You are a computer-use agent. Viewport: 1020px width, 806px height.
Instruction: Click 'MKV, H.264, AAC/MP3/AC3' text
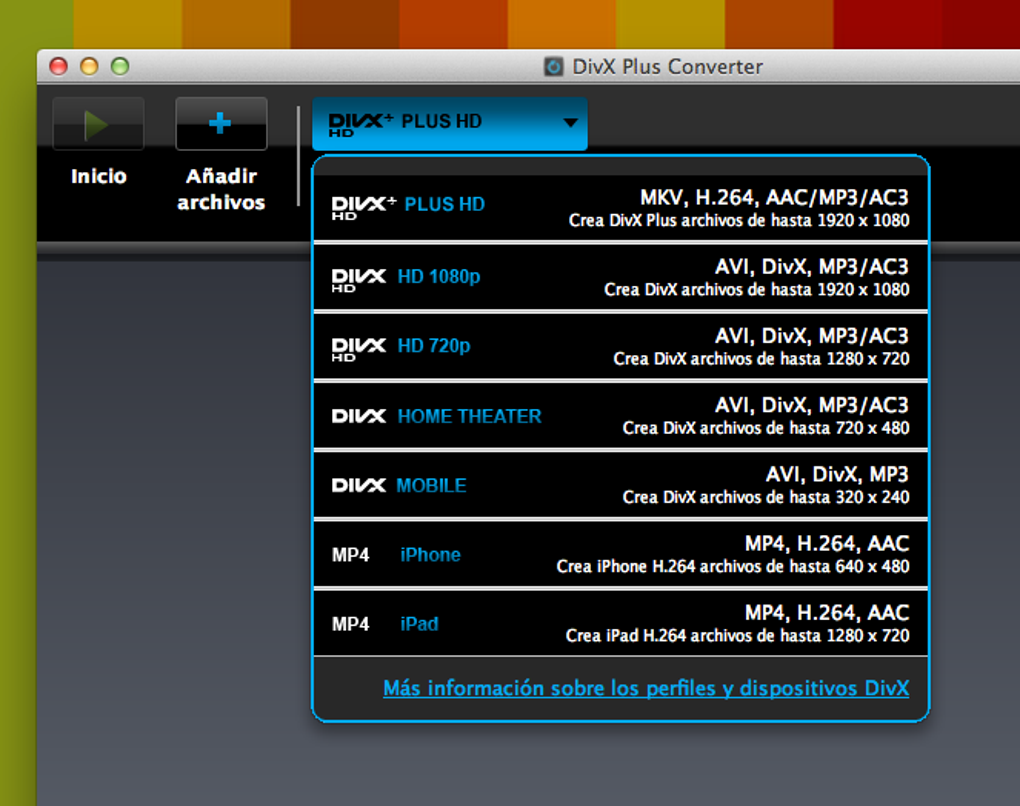click(774, 197)
